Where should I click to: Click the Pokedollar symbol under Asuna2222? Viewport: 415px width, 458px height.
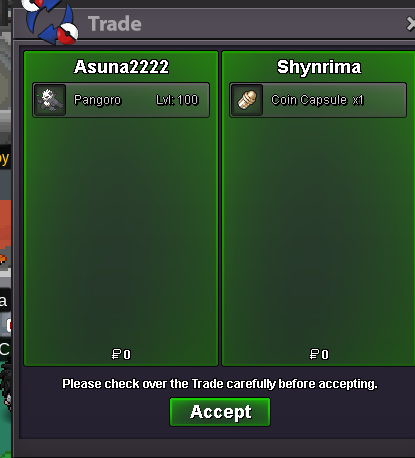click(x=116, y=354)
